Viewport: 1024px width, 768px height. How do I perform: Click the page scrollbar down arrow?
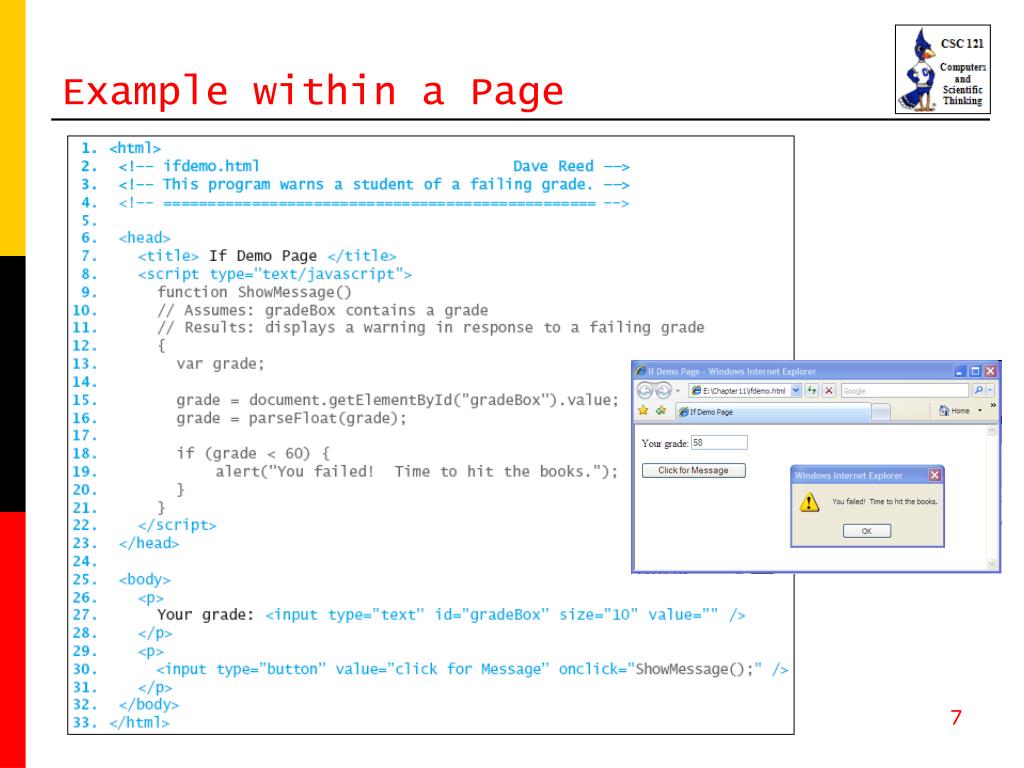coord(992,564)
